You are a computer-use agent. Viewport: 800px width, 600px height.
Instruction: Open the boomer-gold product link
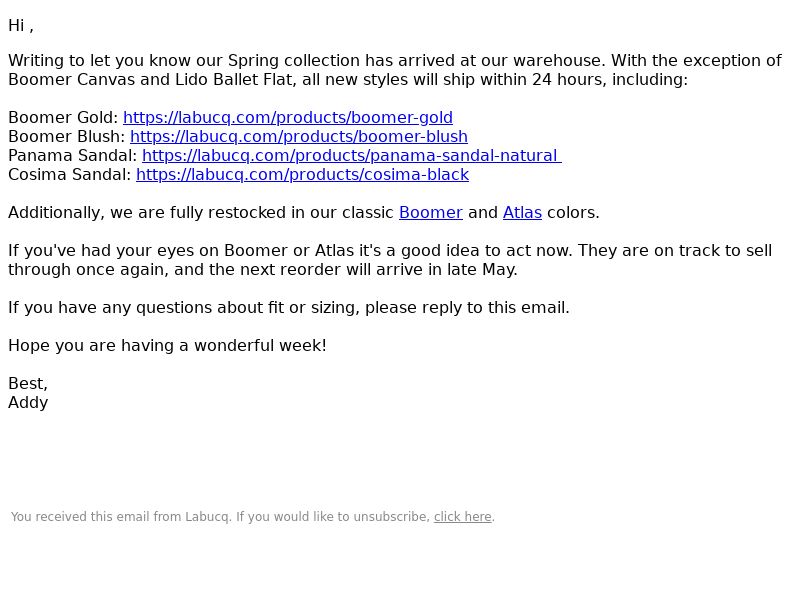(288, 117)
